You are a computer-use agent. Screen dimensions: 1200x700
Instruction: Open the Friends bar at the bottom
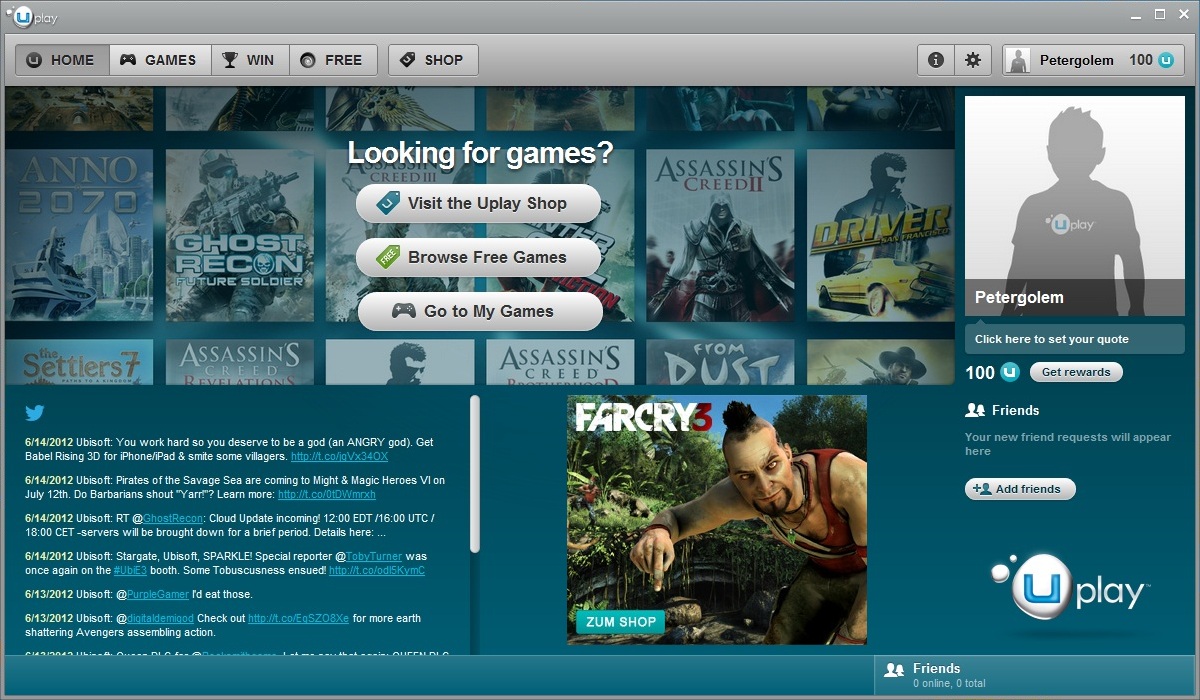click(x=1034, y=675)
